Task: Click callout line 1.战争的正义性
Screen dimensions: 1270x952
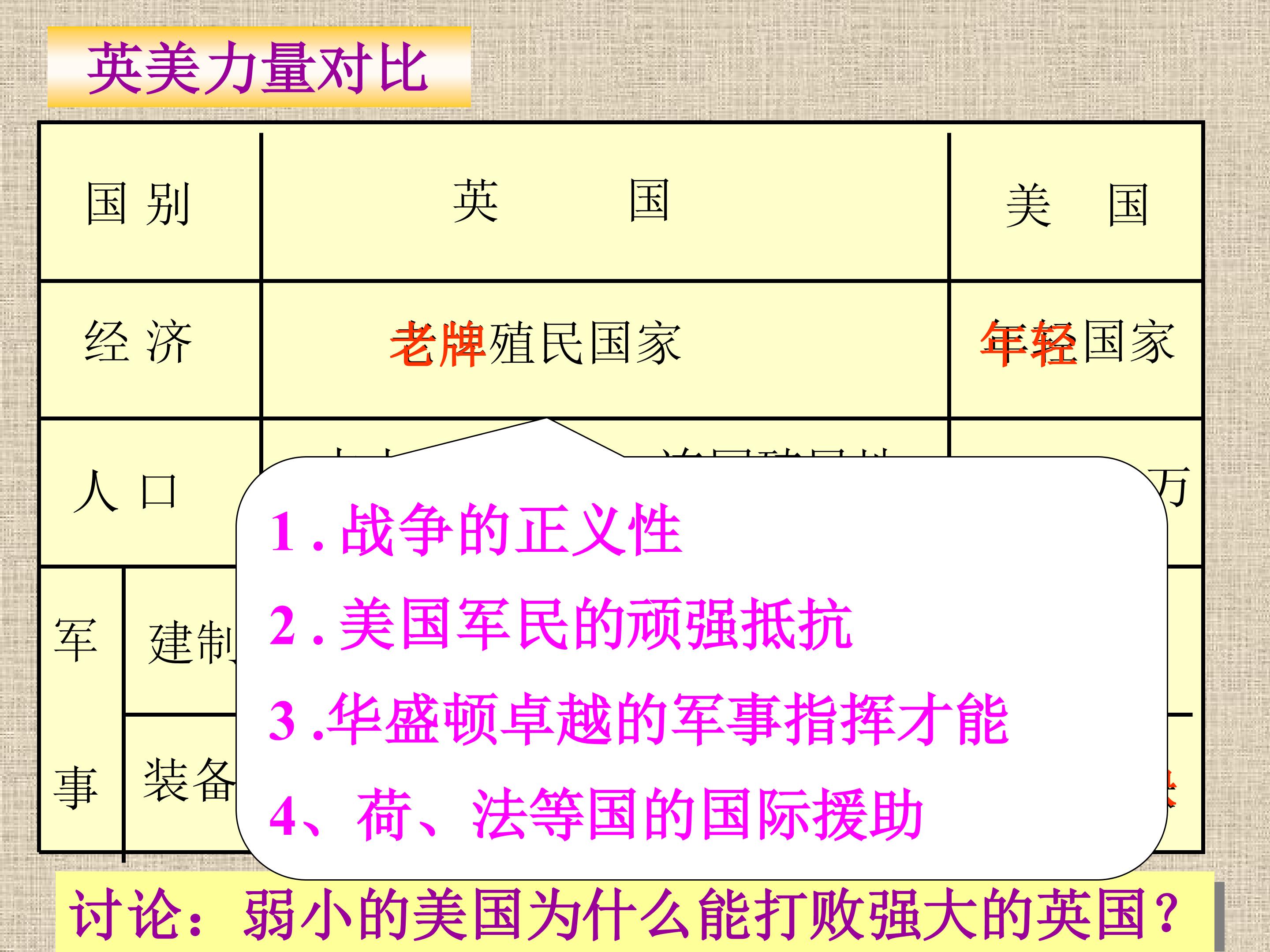Action: (x=476, y=530)
